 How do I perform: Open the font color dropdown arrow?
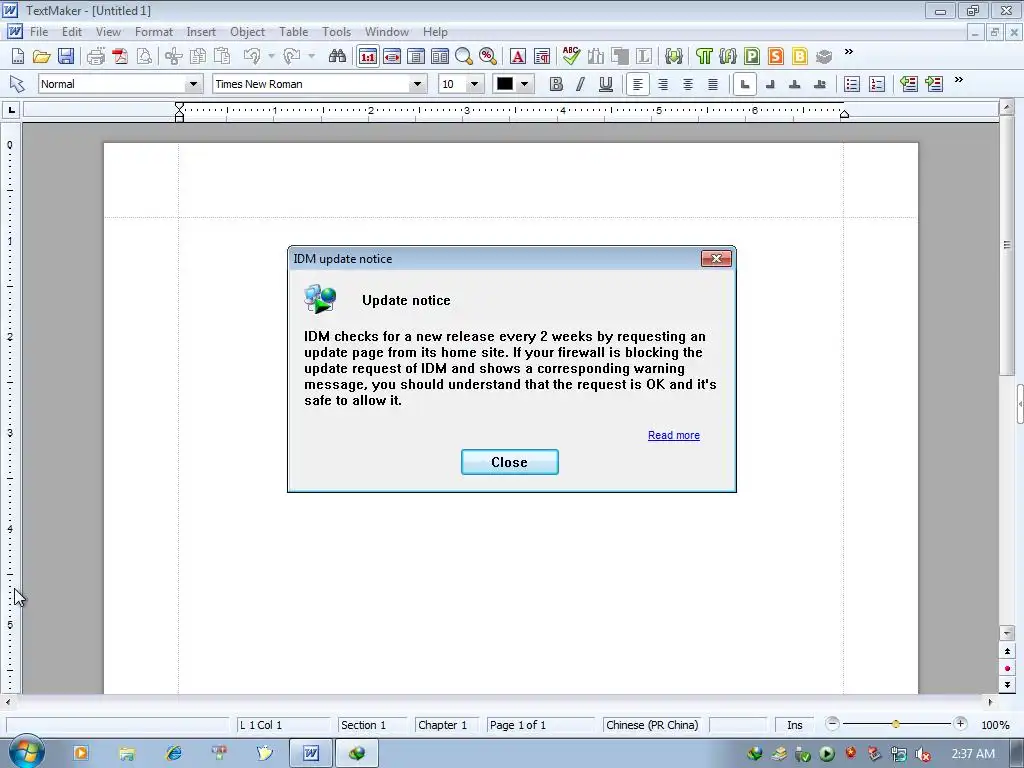coord(524,84)
